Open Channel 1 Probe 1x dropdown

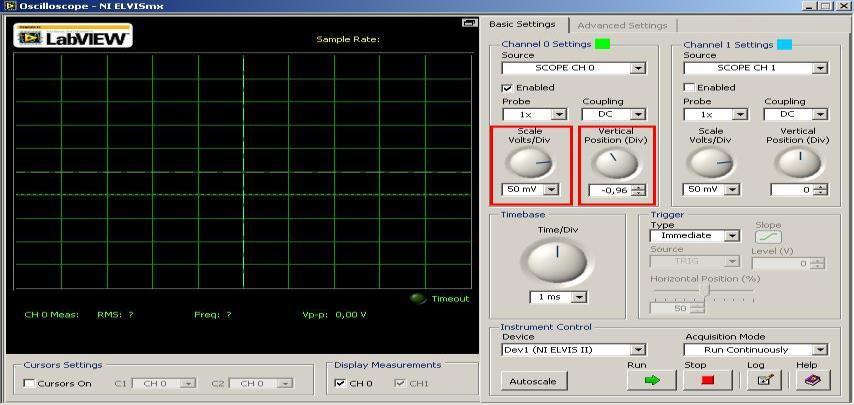point(715,115)
